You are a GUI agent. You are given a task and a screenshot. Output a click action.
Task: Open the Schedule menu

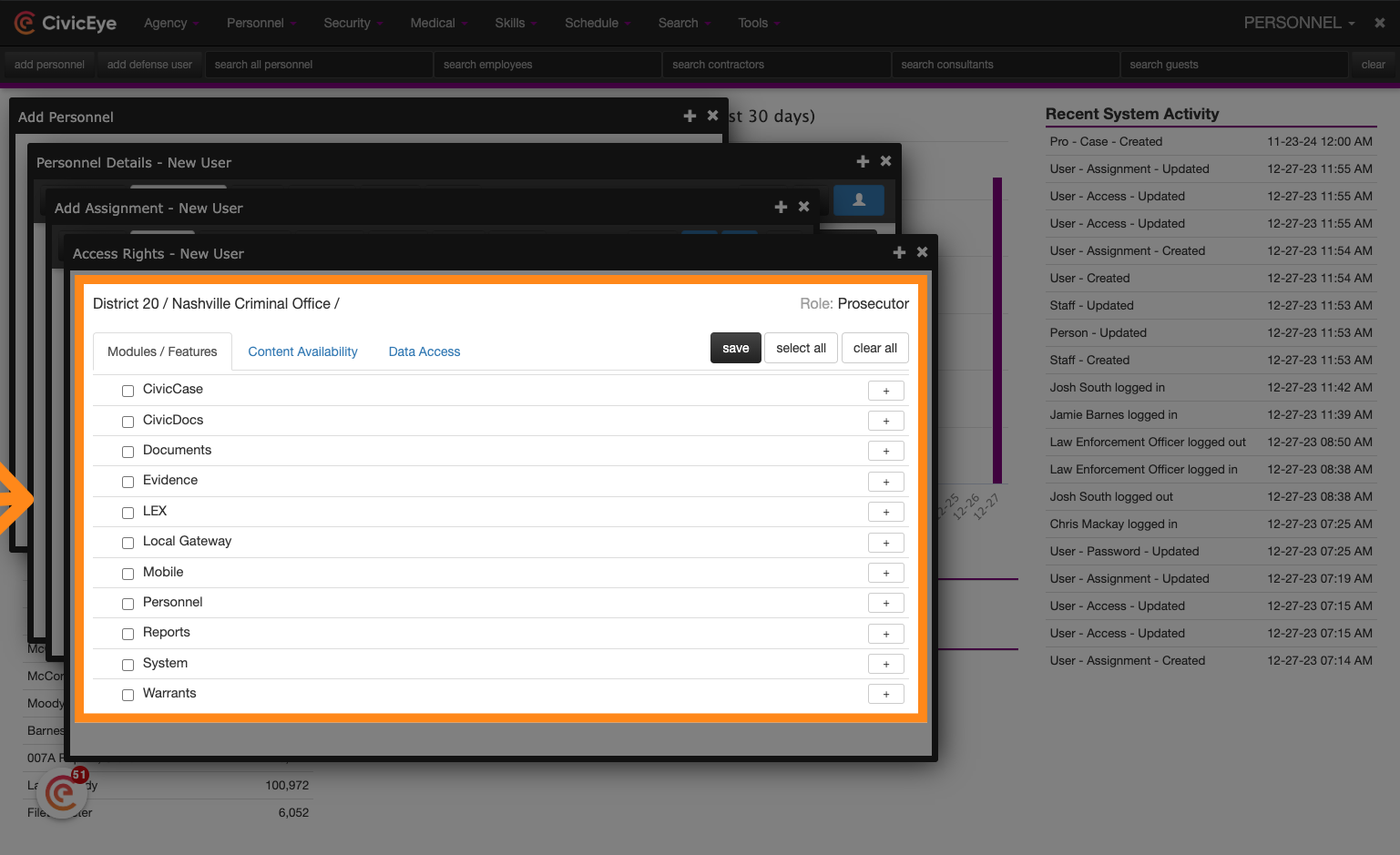[x=598, y=23]
